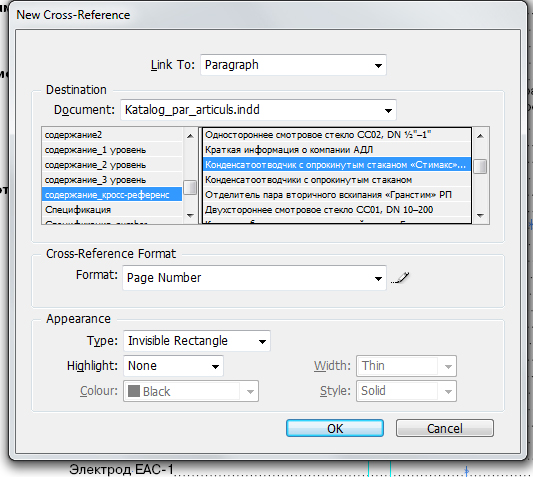The height and width of the screenshot is (477, 533).
Task: Open the Link To dropdown
Action: (x=293, y=65)
